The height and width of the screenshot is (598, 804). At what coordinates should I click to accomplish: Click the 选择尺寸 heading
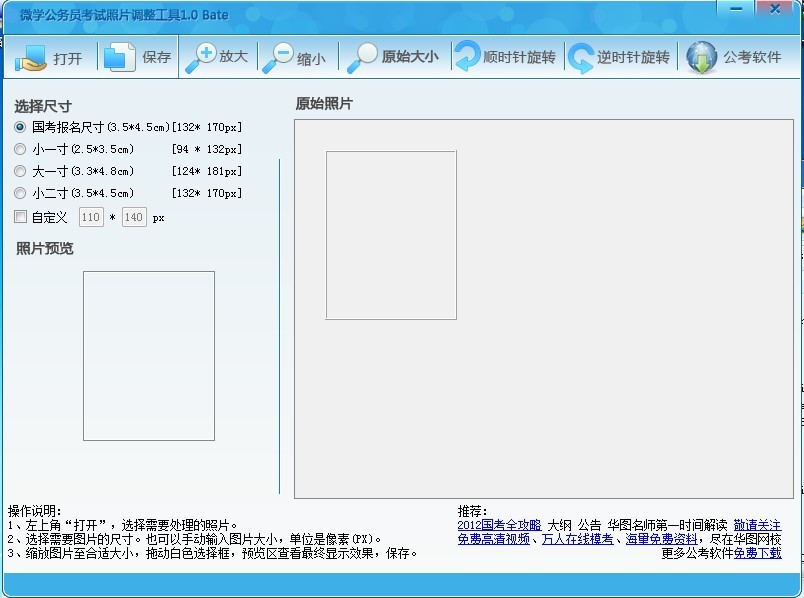coord(43,106)
